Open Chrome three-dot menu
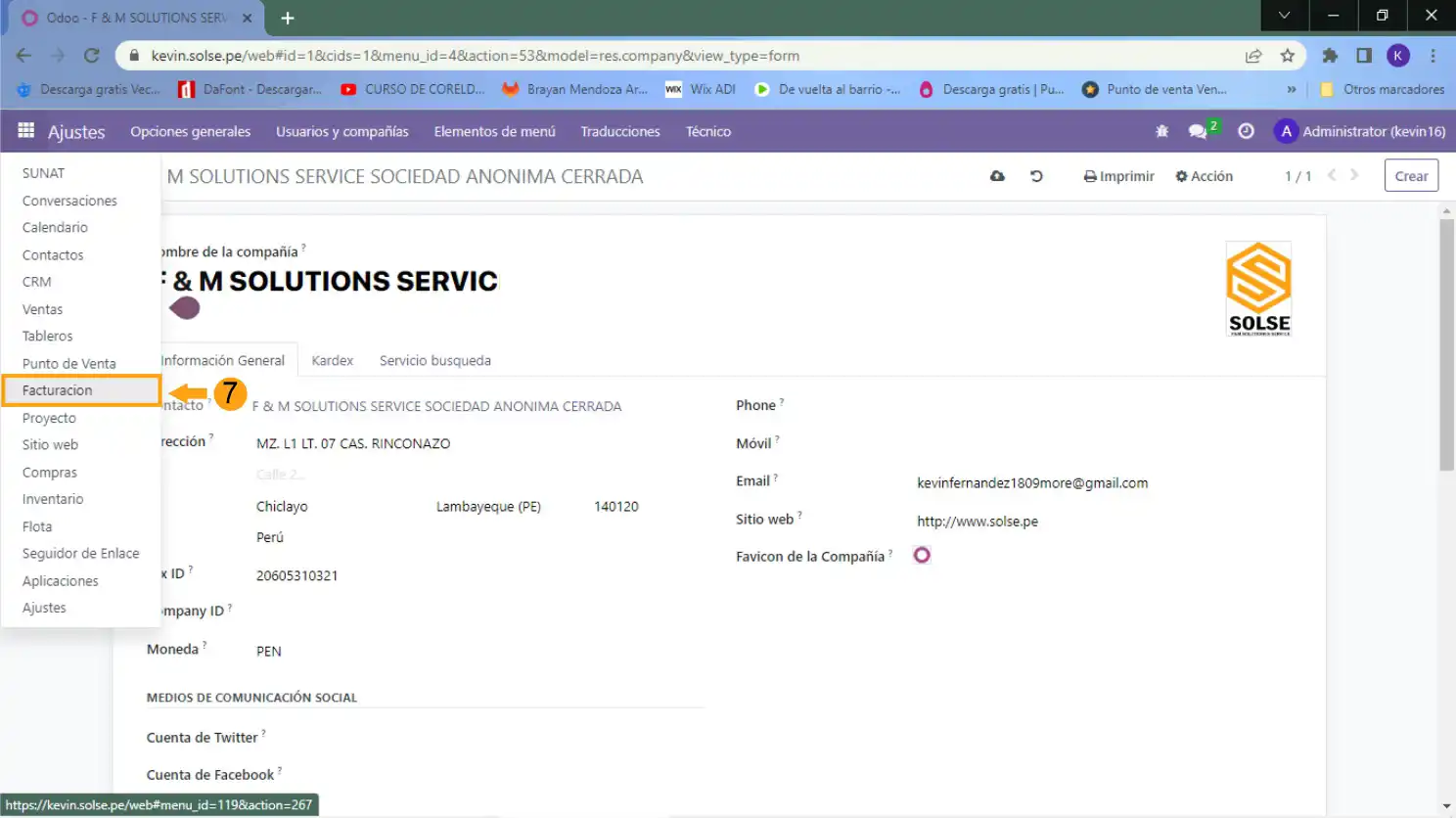This screenshot has width=1456, height=818. pyautogui.click(x=1433, y=56)
